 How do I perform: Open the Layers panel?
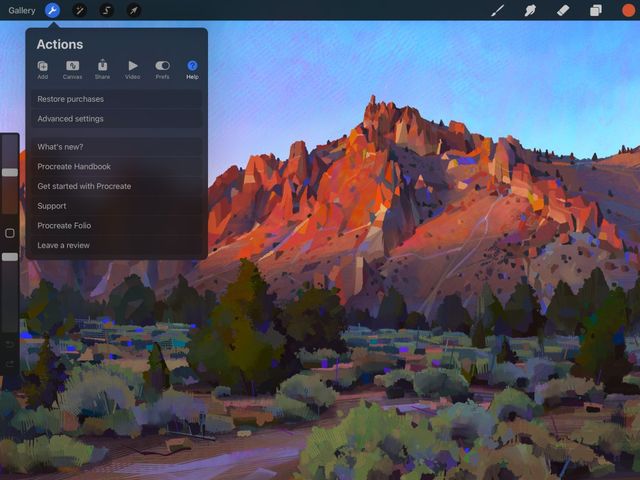[596, 10]
